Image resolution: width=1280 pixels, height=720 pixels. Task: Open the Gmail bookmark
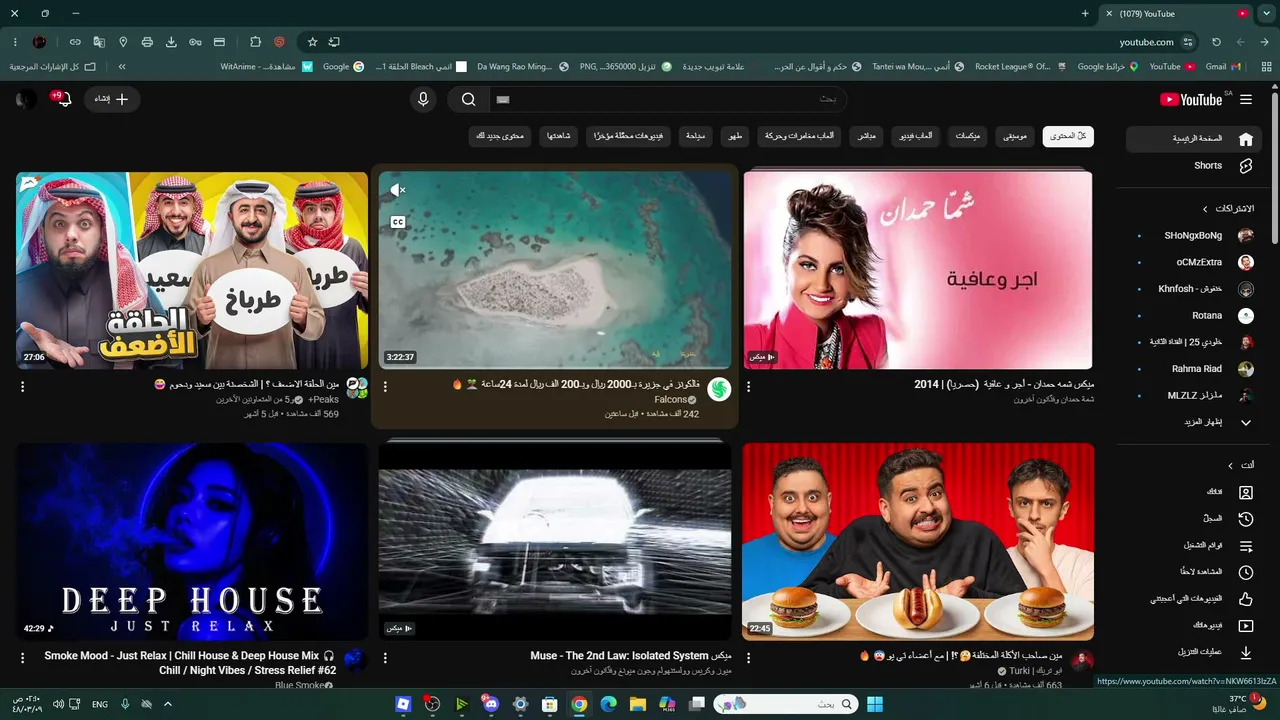pos(1223,66)
